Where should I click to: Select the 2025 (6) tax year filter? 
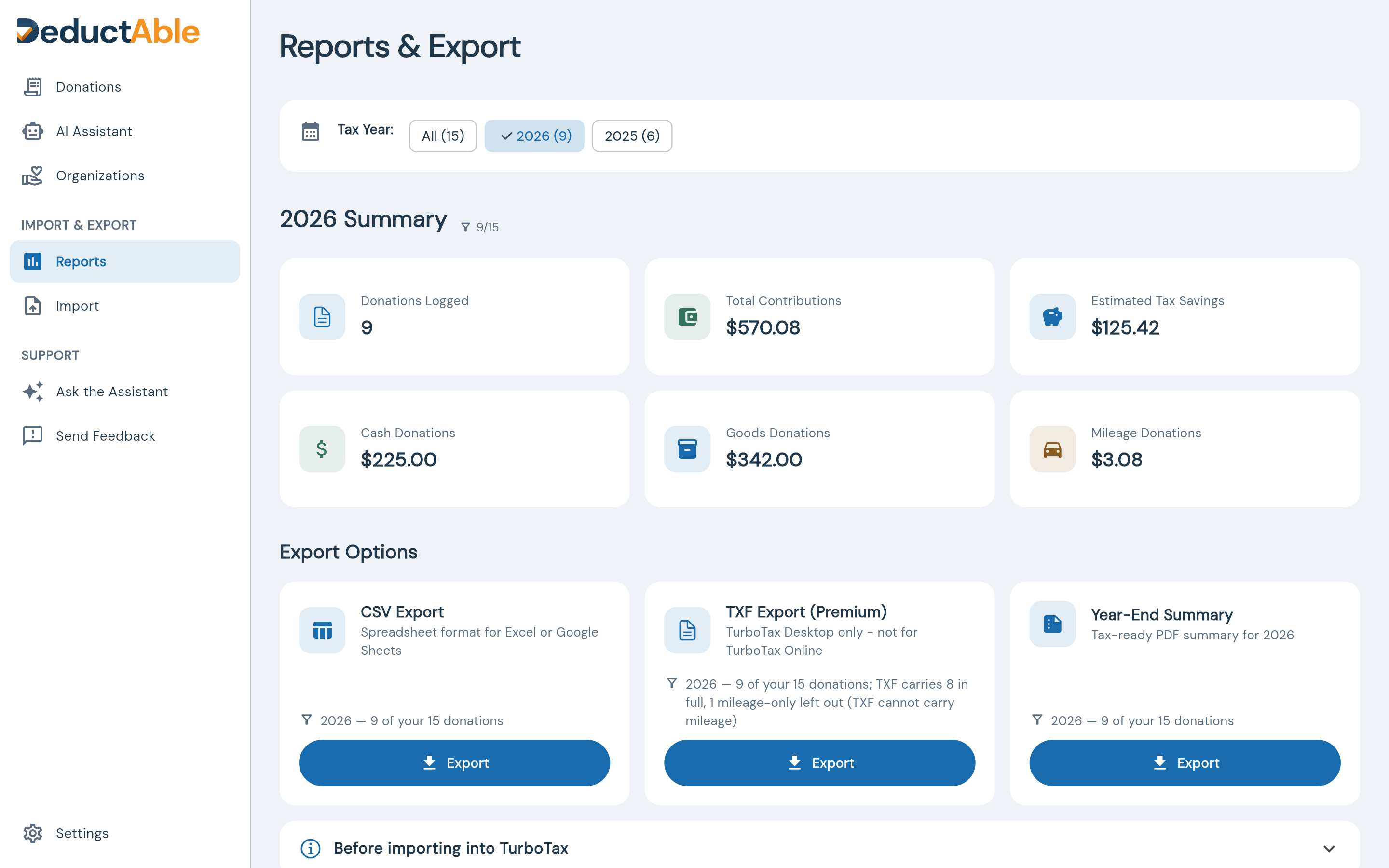point(632,136)
